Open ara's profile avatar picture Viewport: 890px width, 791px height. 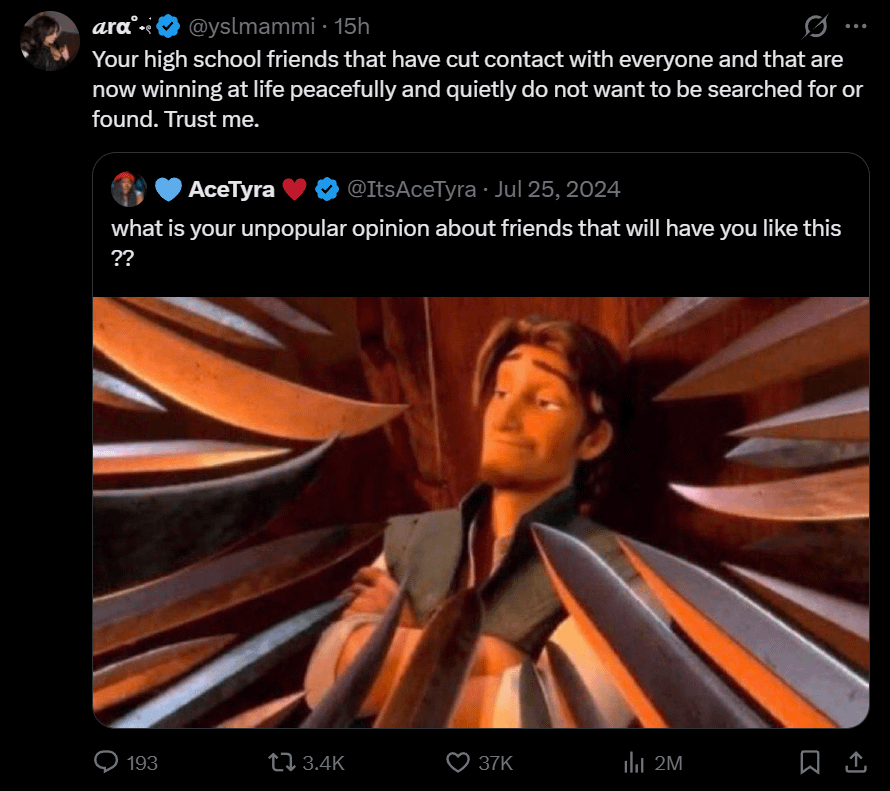[x=49, y=41]
